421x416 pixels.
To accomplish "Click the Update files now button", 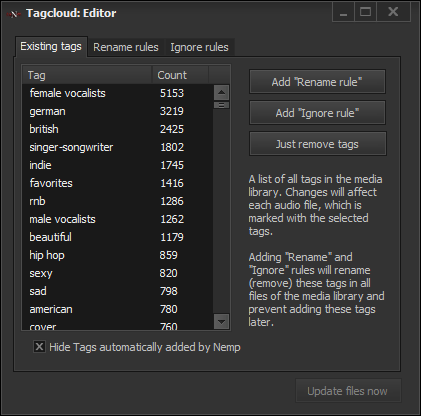I will point(348,391).
